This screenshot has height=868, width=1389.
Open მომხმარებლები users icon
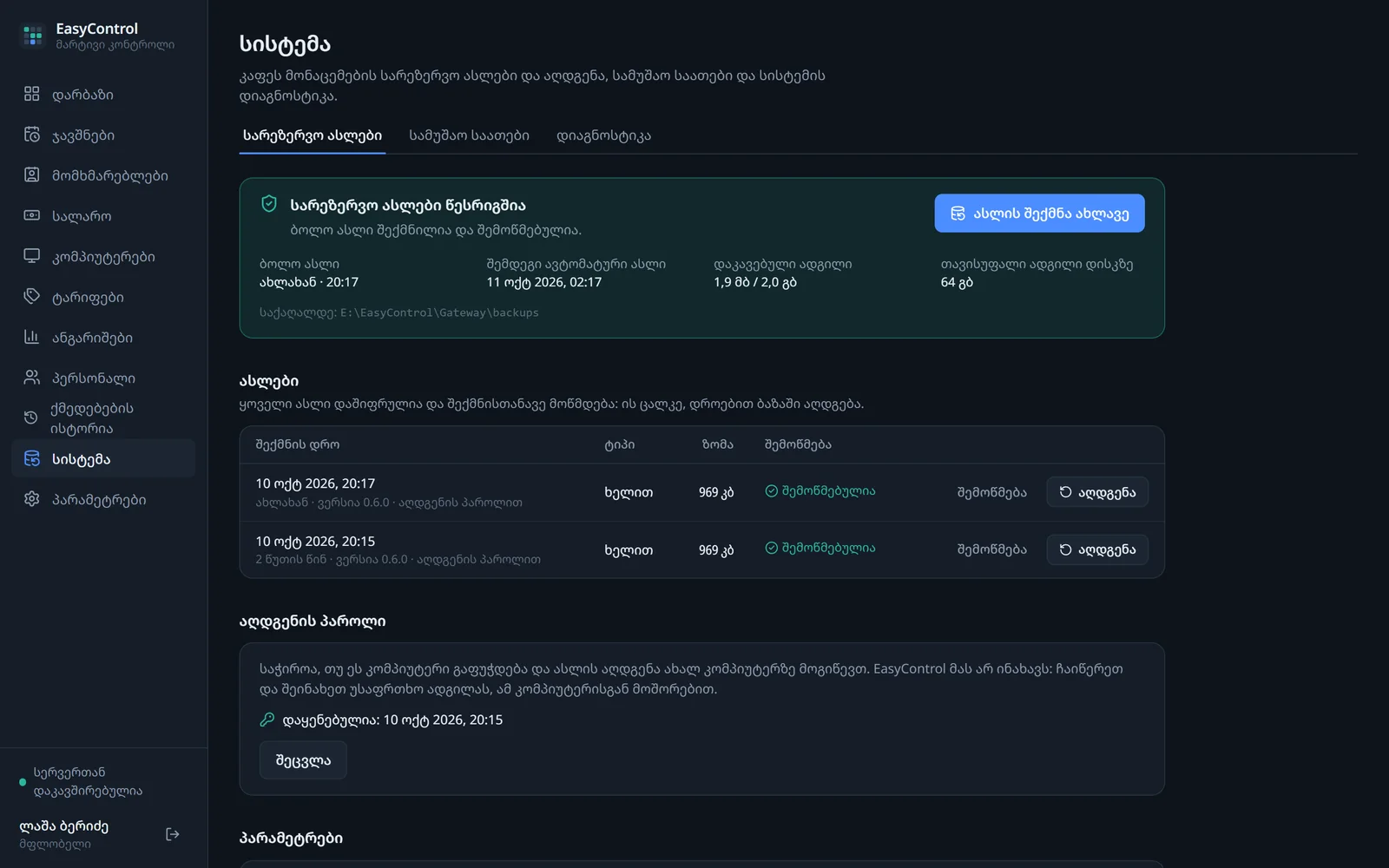point(32,174)
